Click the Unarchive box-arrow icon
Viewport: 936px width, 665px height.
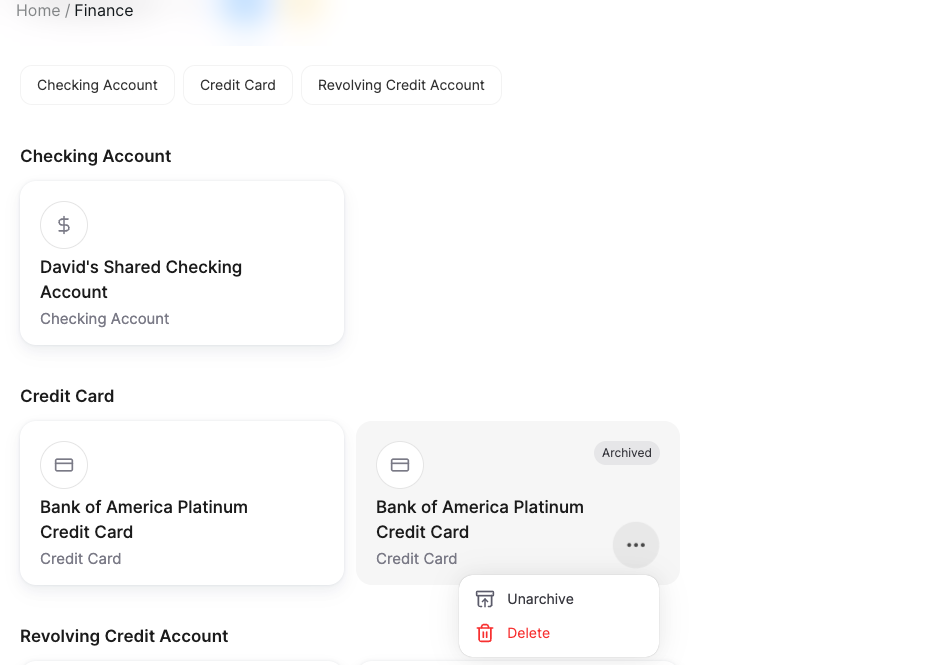click(485, 599)
